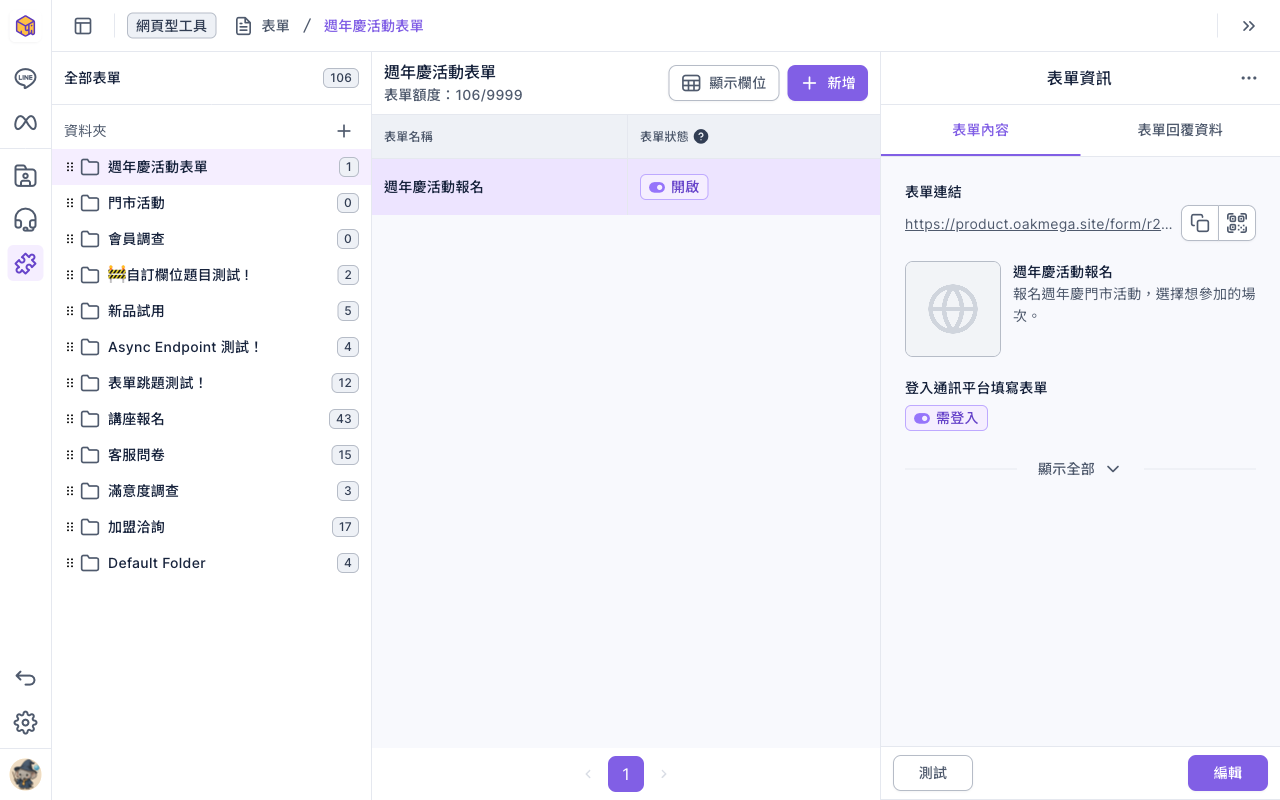Open the 加盟洽詢 folder
Viewport: 1280px width, 800px height.
pyautogui.click(x=211, y=527)
